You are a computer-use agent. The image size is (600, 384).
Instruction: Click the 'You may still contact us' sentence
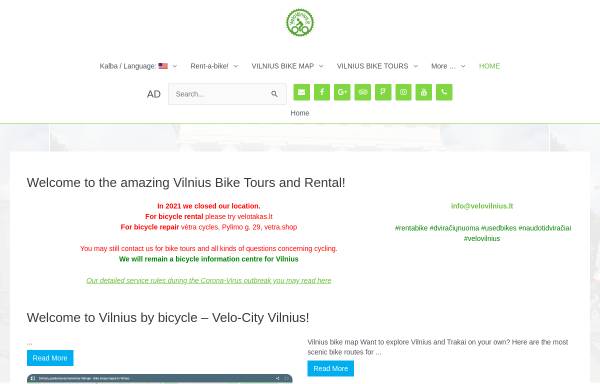click(209, 249)
